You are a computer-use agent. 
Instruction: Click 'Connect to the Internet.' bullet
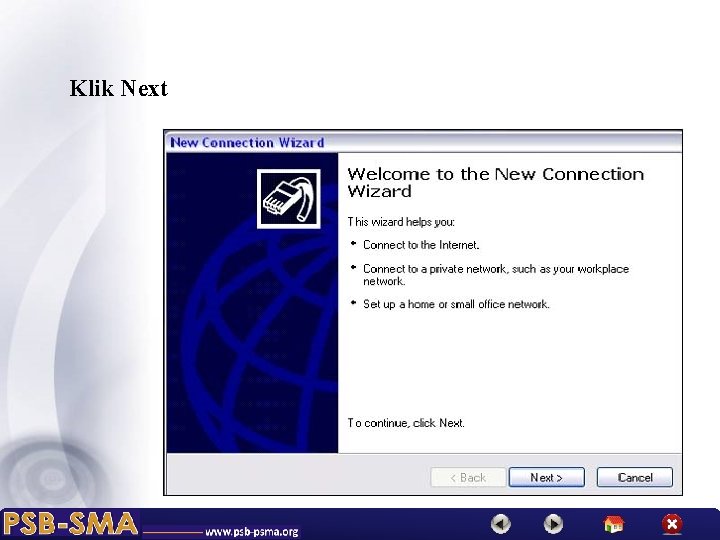(421, 245)
